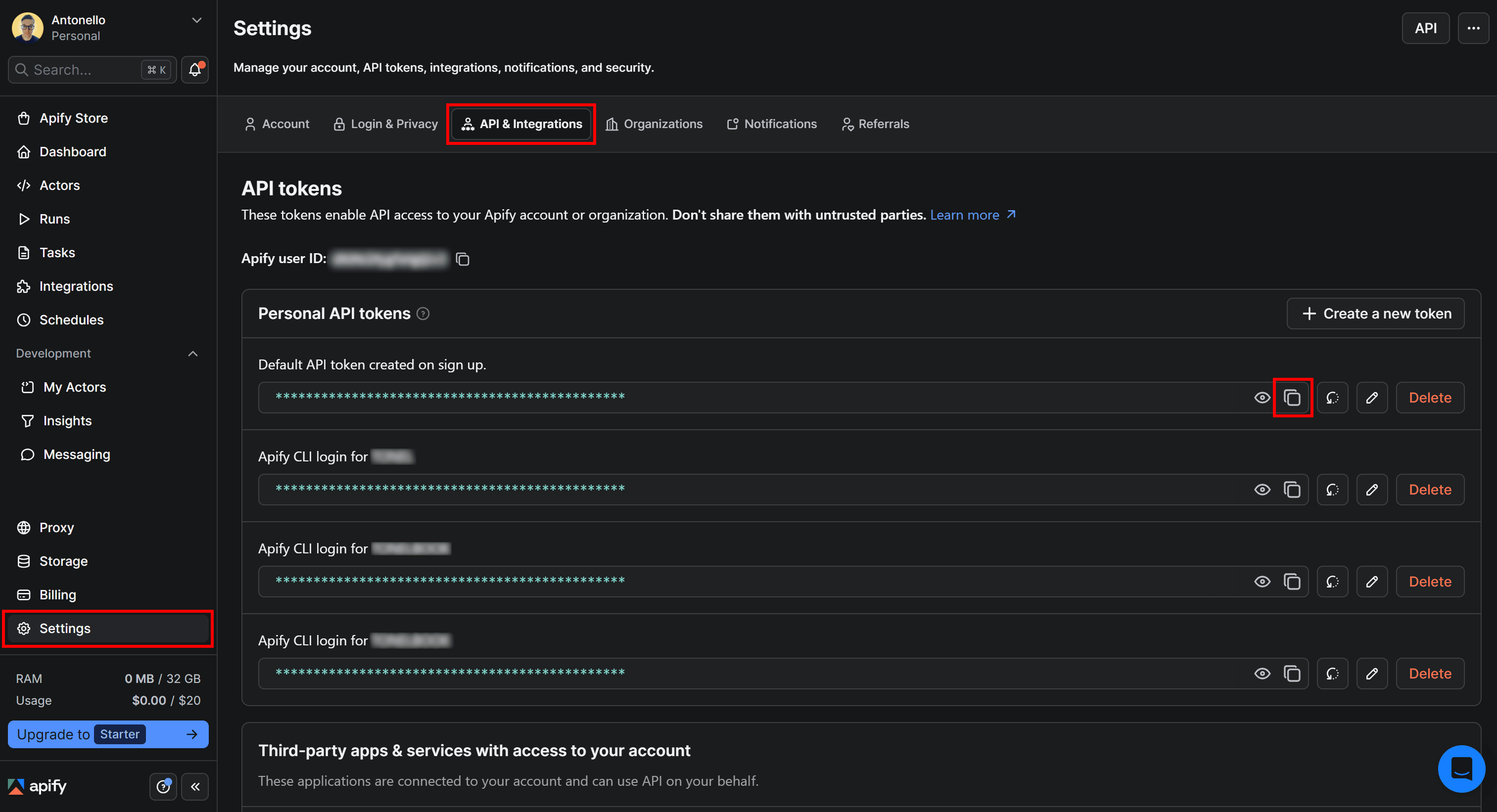1497x812 pixels.
Task: Copy the second Apify CLI login token
Action: click(1292, 582)
